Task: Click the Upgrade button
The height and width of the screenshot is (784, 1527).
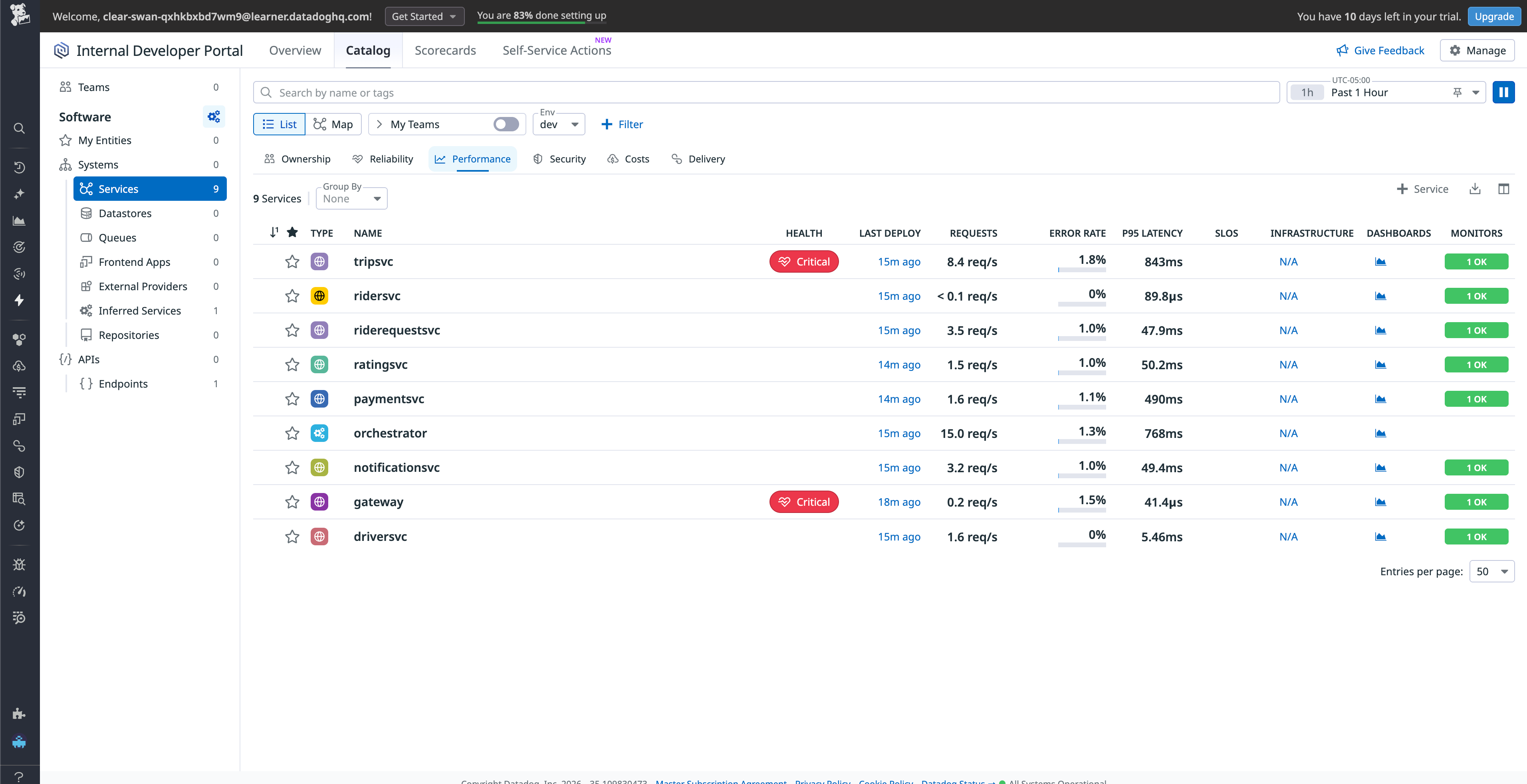Action: tap(1494, 16)
